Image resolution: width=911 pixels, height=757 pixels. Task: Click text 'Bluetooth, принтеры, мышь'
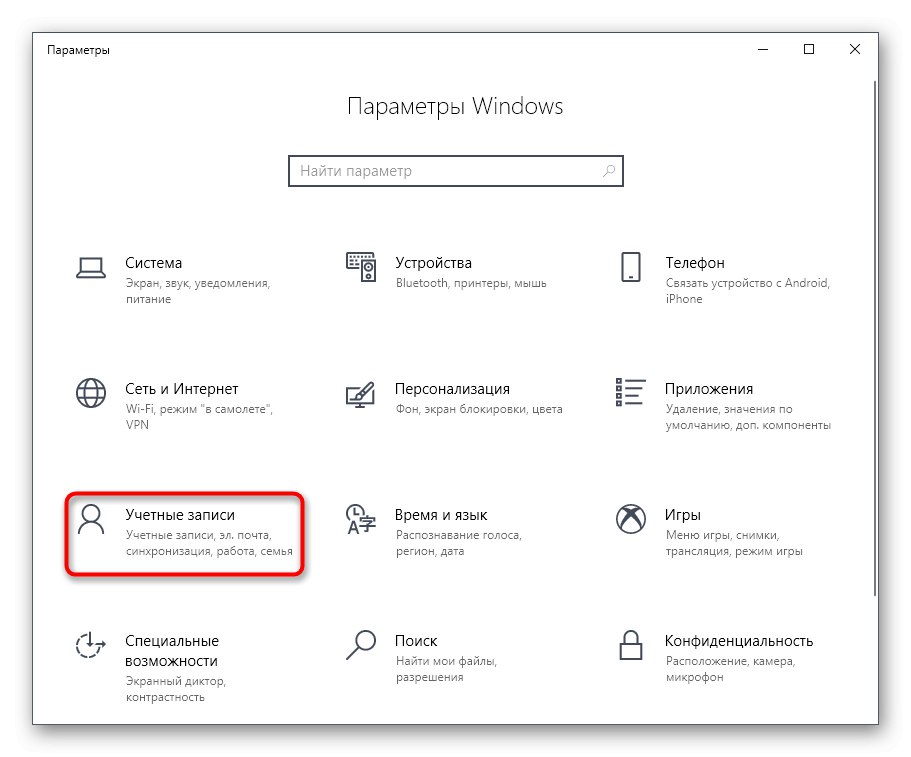click(471, 284)
